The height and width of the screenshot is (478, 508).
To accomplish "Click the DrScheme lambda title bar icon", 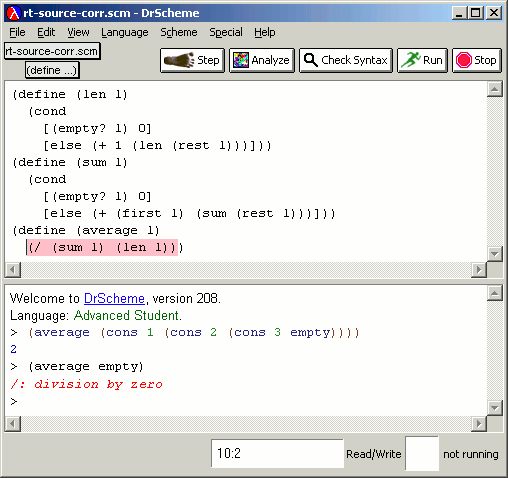I will click(14, 13).
